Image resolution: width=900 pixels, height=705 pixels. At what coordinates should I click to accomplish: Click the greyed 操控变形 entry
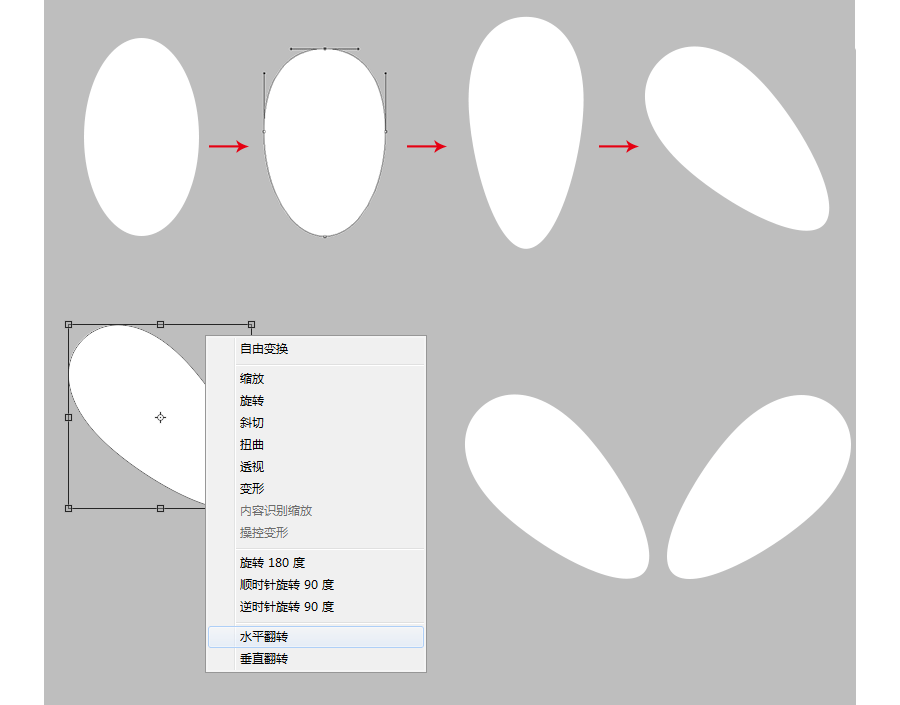tap(316, 532)
